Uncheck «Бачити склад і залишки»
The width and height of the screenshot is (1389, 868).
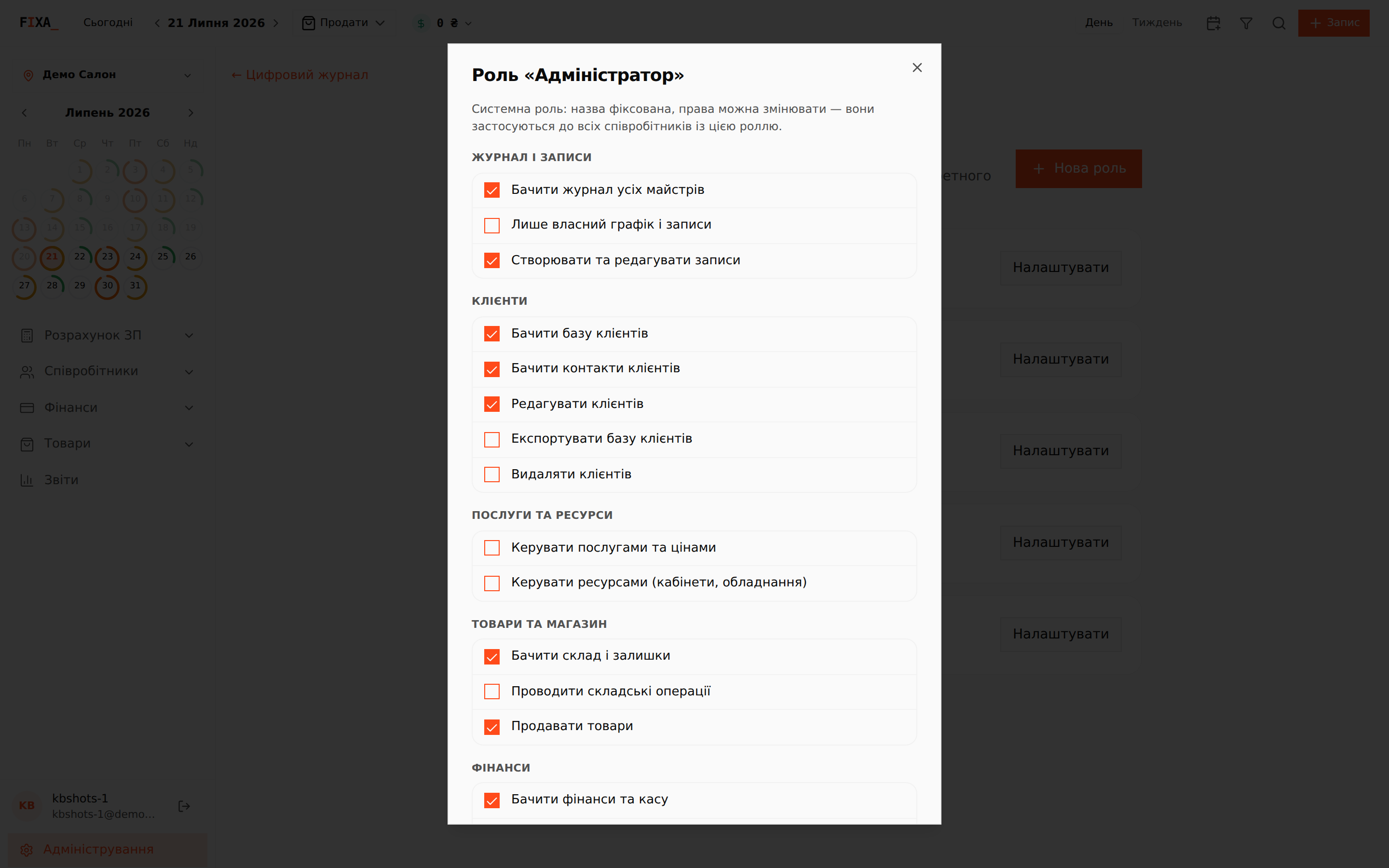(x=492, y=657)
